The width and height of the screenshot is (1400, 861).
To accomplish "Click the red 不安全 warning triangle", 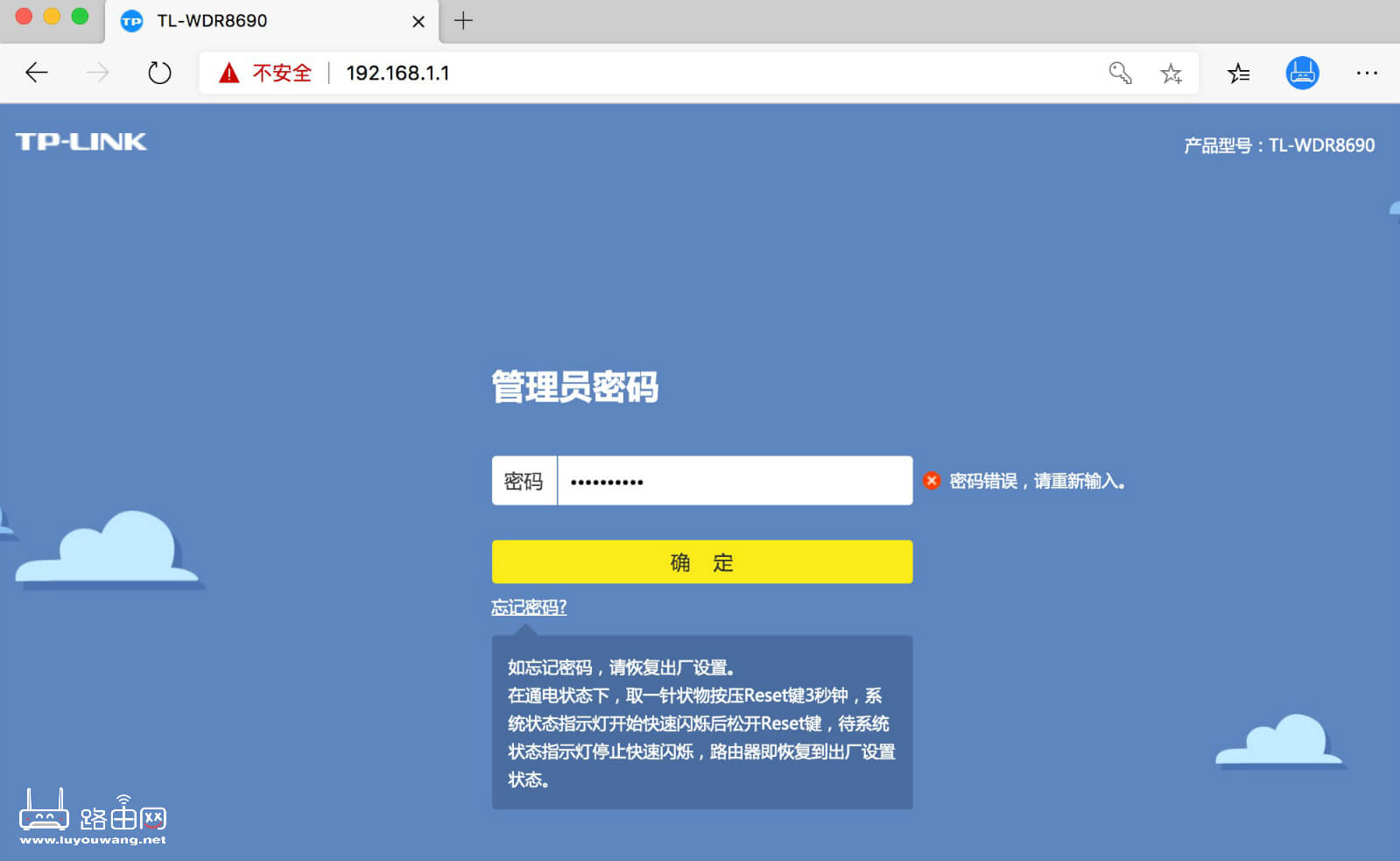I will pyautogui.click(x=229, y=73).
